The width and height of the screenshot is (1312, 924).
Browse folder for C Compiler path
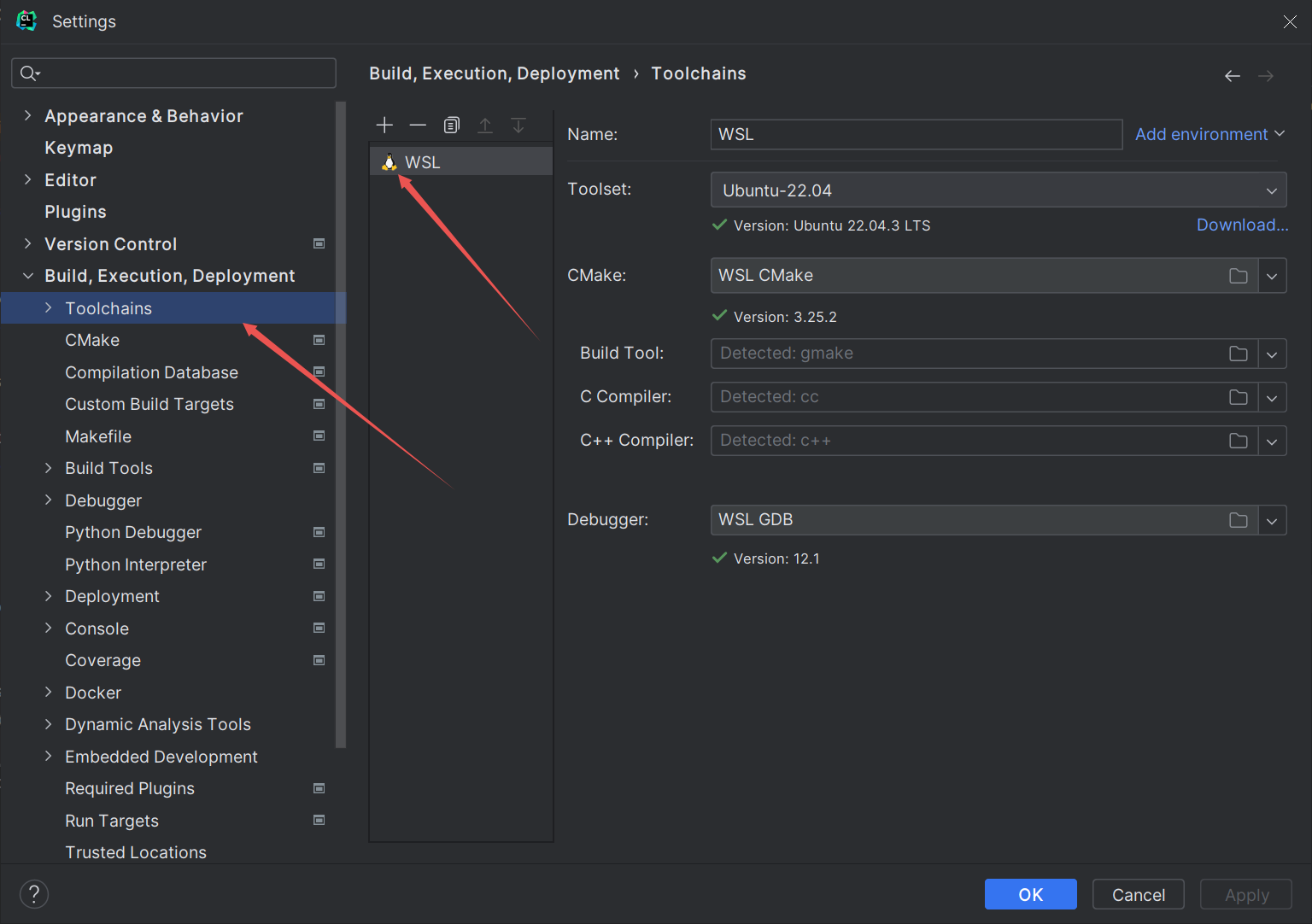[1239, 397]
